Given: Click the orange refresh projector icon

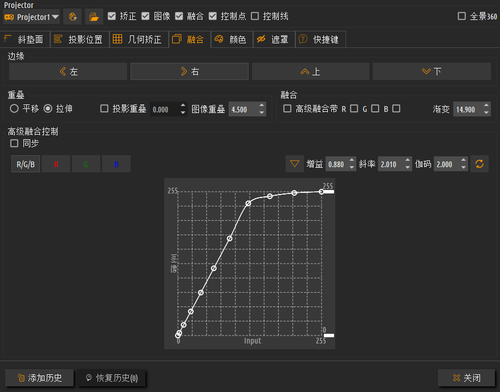Looking at the screenshot, I should [x=73, y=17].
